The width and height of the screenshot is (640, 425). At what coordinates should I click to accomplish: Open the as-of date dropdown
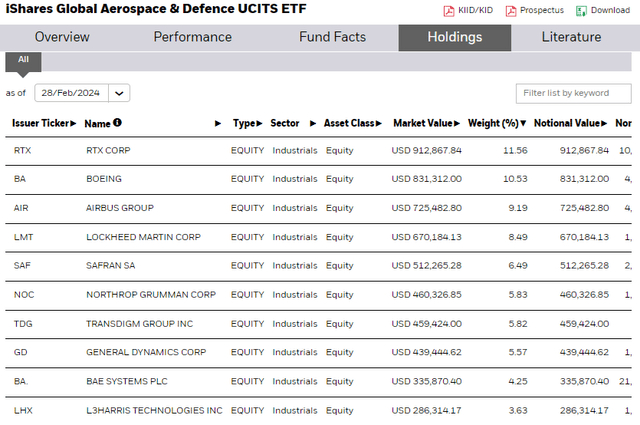(x=120, y=93)
